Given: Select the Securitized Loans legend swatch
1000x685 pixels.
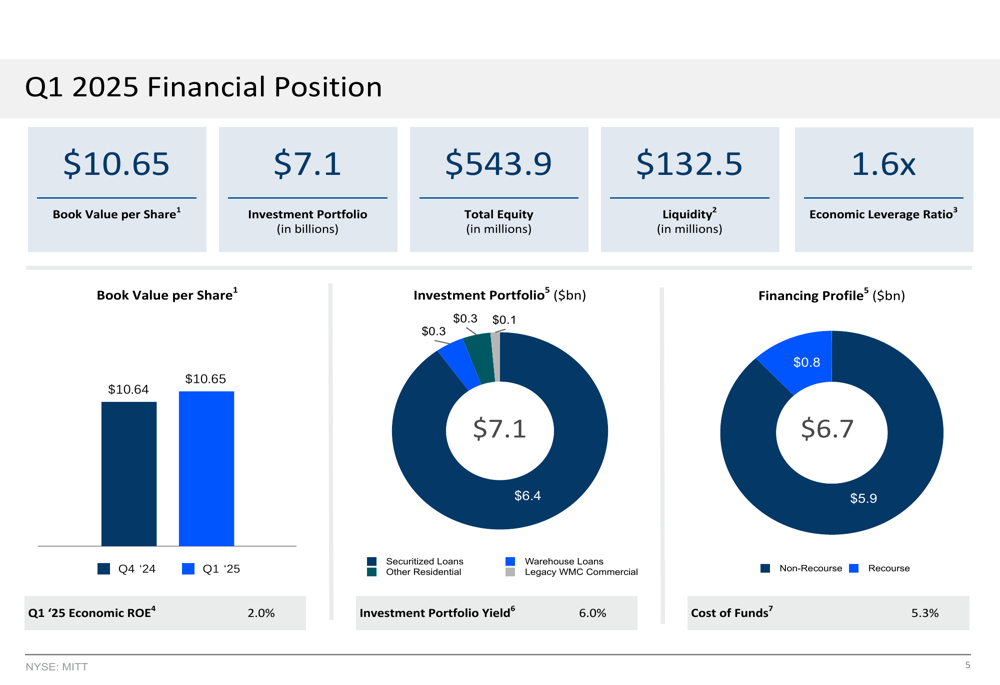Looking at the screenshot, I should coord(372,561).
